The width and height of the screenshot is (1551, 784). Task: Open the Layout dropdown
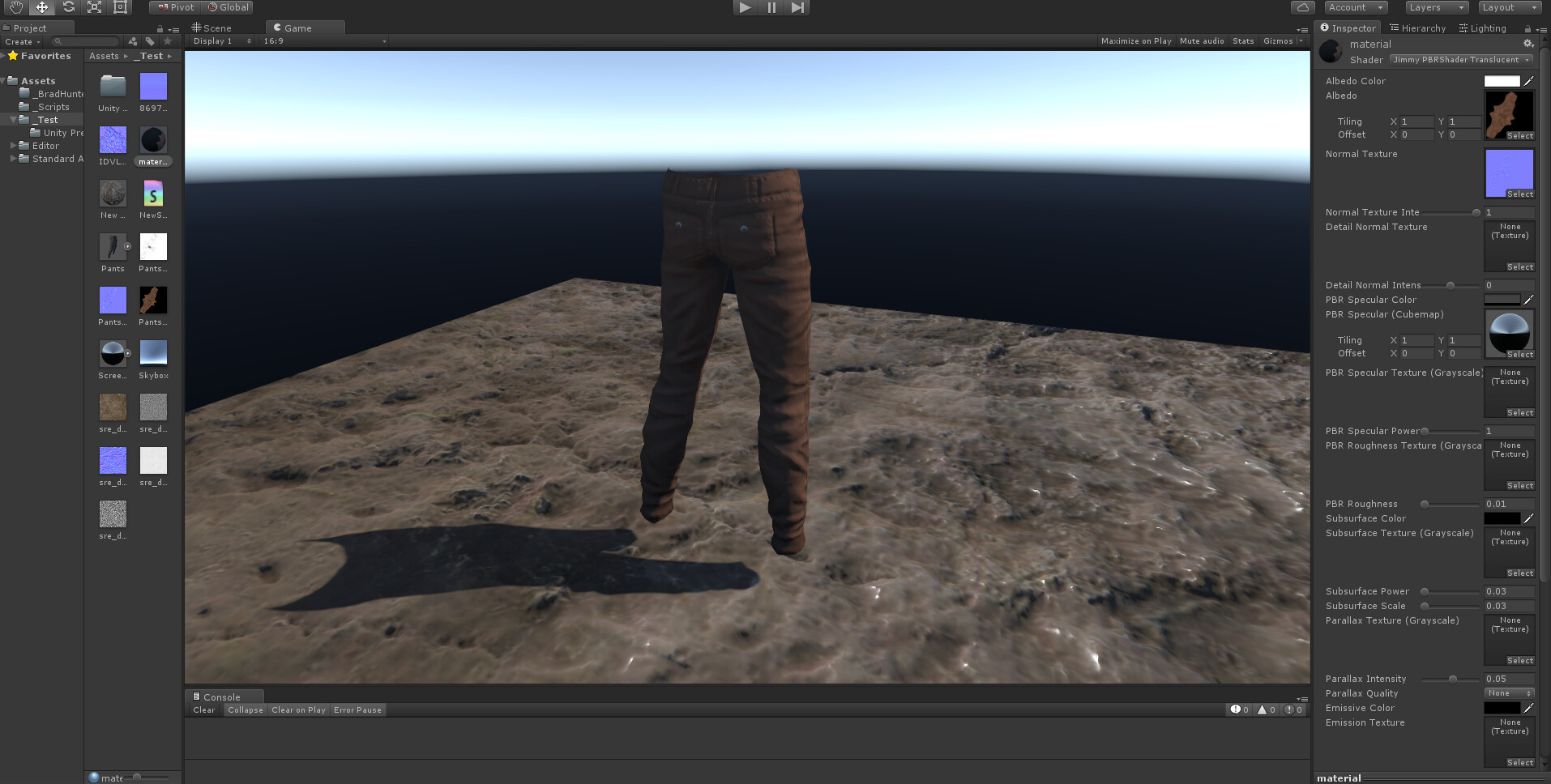click(x=1507, y=7)
